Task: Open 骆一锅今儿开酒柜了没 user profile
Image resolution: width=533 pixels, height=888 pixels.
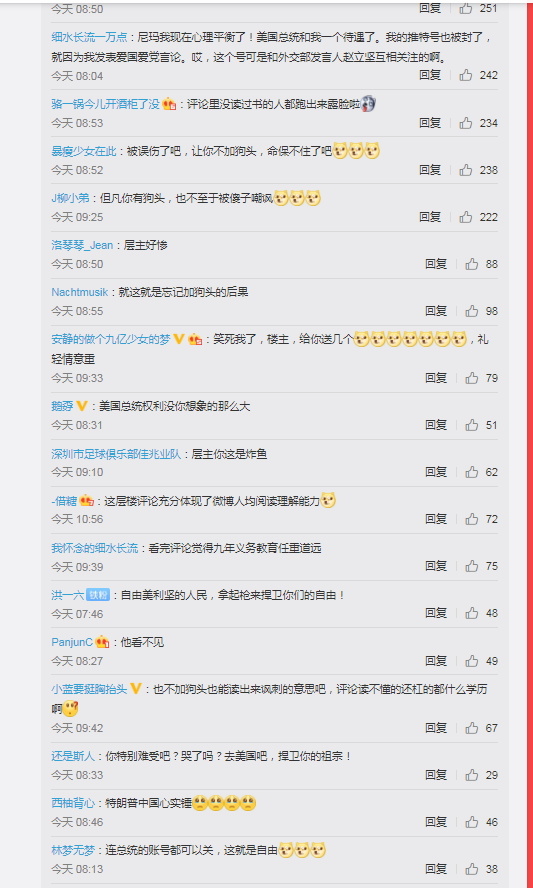Action: point(105,104)
